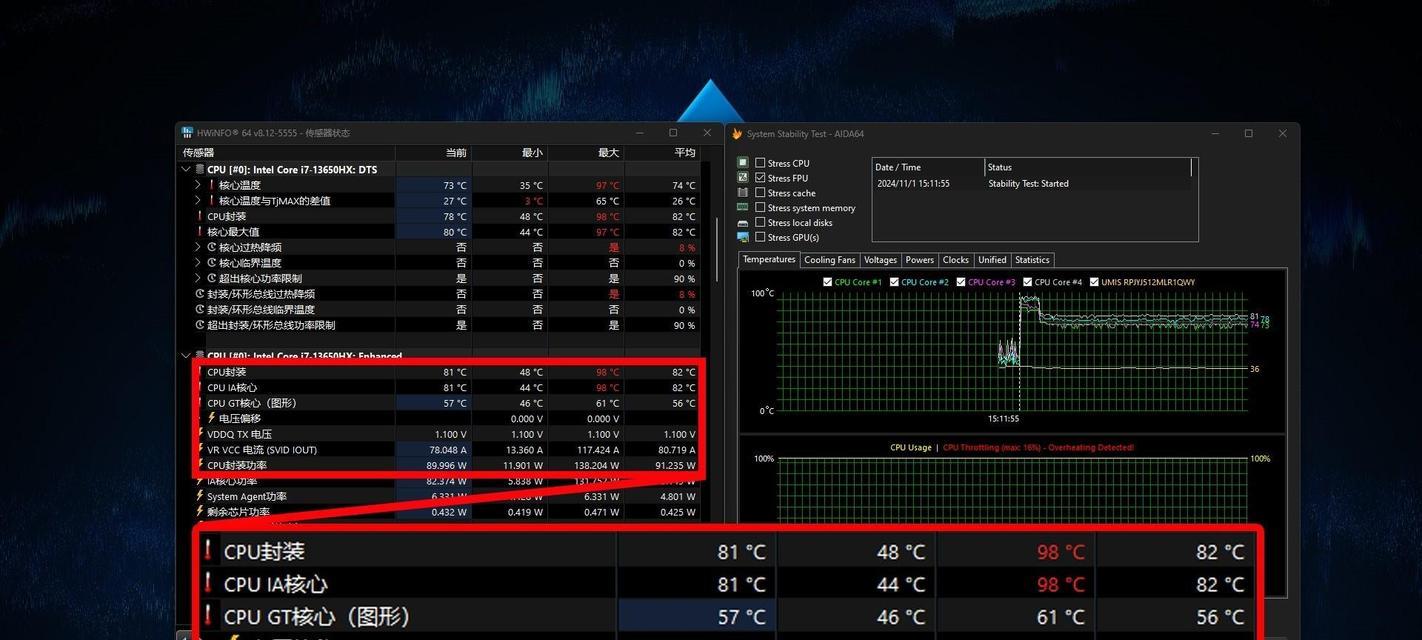
Task: Click the 2024/11/1 15:11:55 log timestamp
Action: pos(913,184)
